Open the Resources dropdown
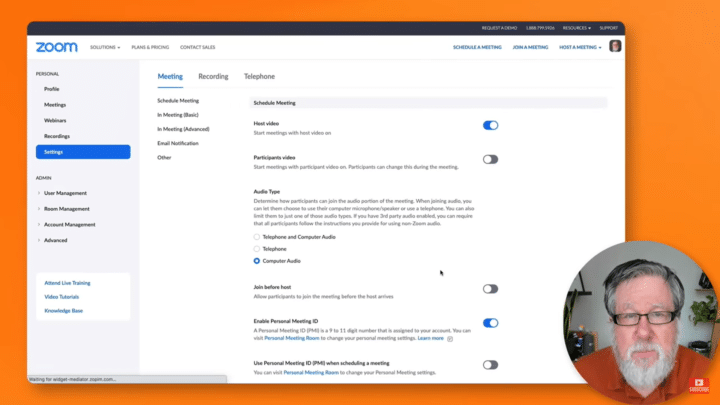The width and height of the screenshot is (720, 405). click(x=577, y=28)
